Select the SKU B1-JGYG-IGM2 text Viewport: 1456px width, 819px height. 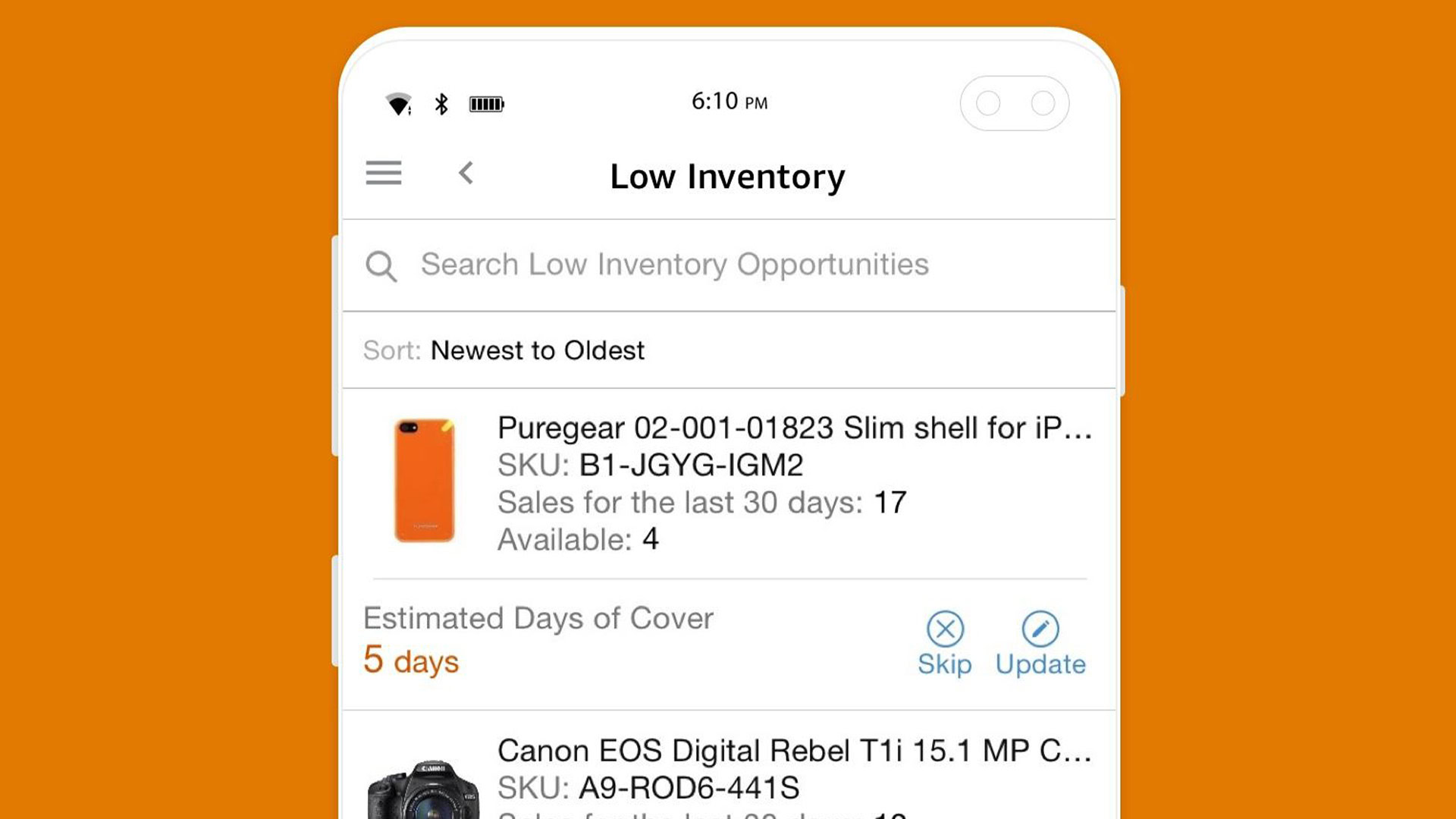(690, 465)
